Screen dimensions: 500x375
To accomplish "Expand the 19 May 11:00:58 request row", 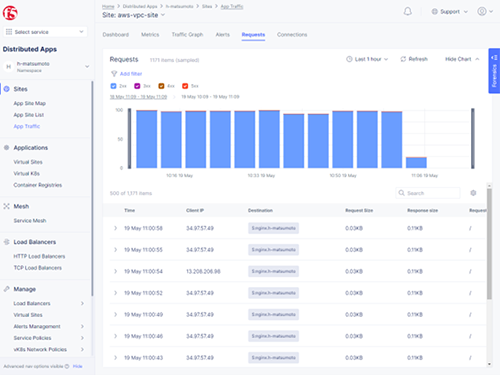I will [x=115, y=228].
